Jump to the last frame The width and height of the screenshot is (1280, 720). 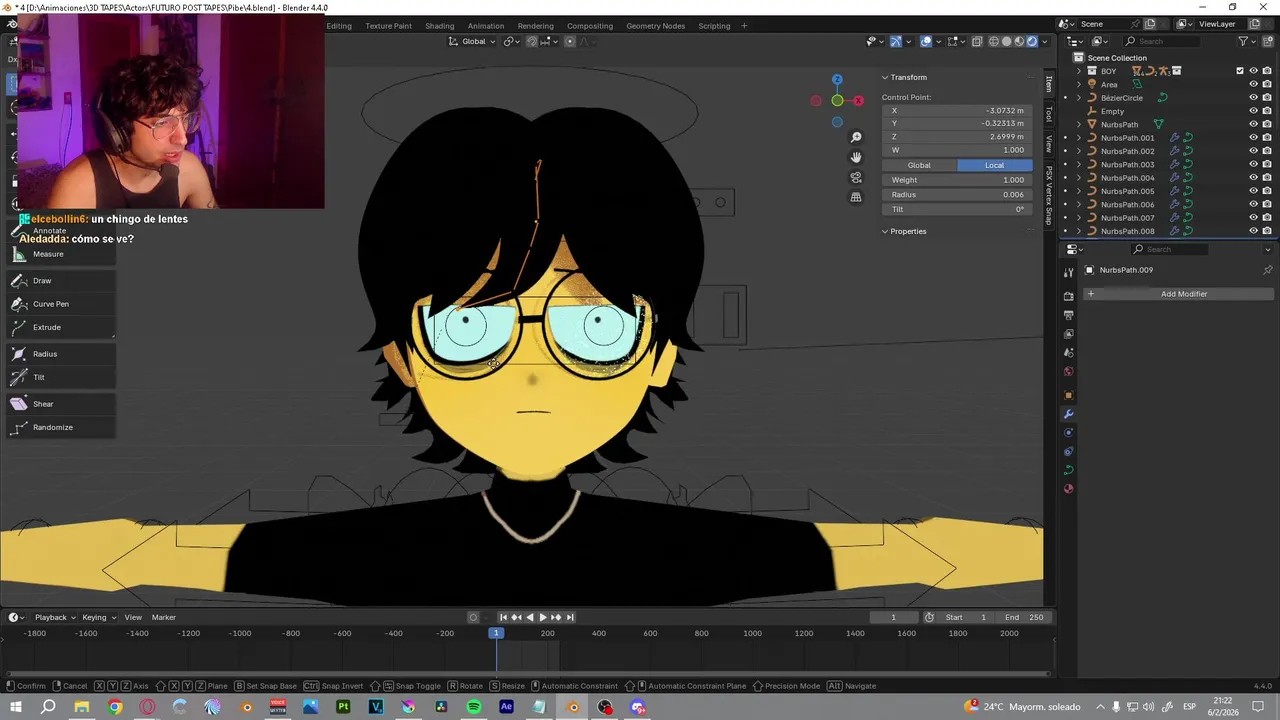[x=570, y=617]
